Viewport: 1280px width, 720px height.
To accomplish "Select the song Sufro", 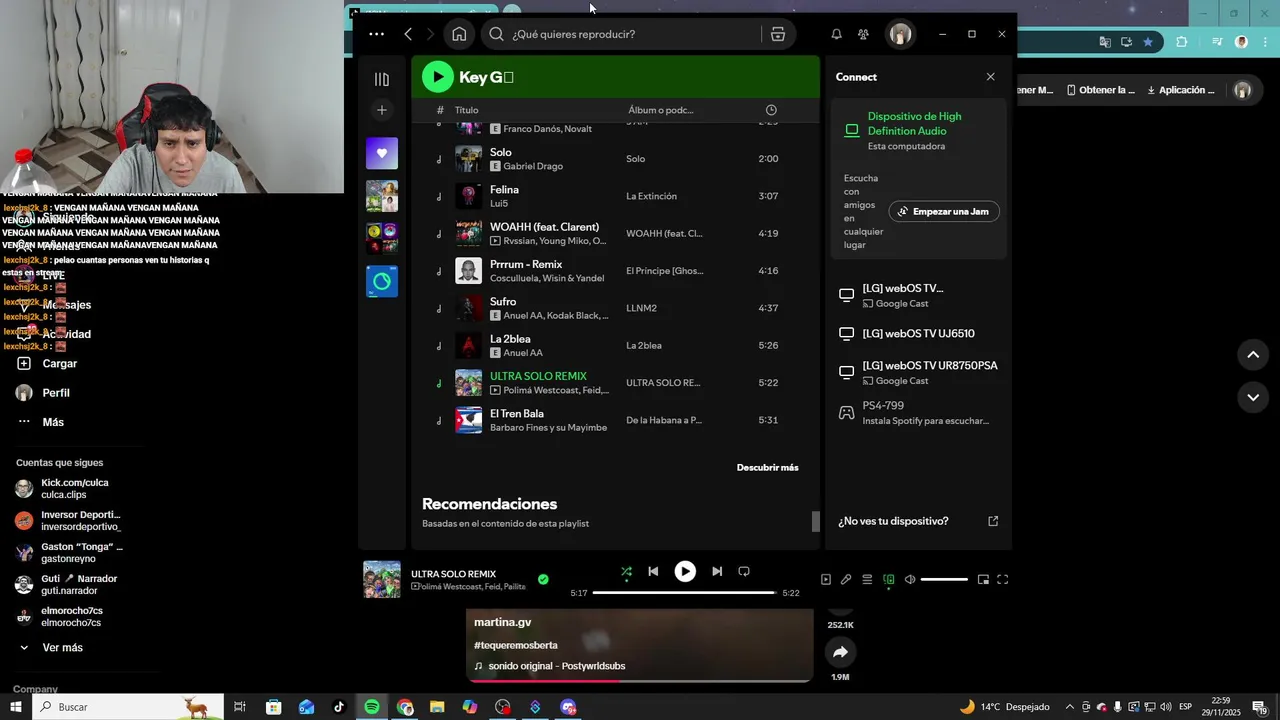I will coord(615,308).
